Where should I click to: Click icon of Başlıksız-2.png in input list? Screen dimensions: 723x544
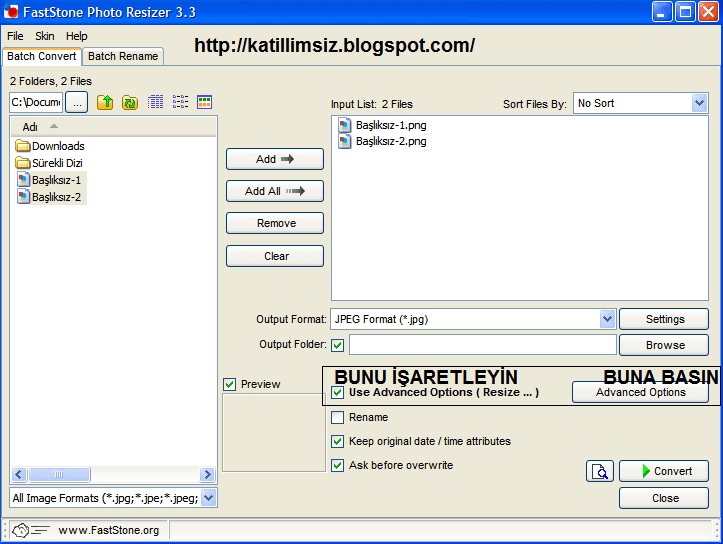344,141
